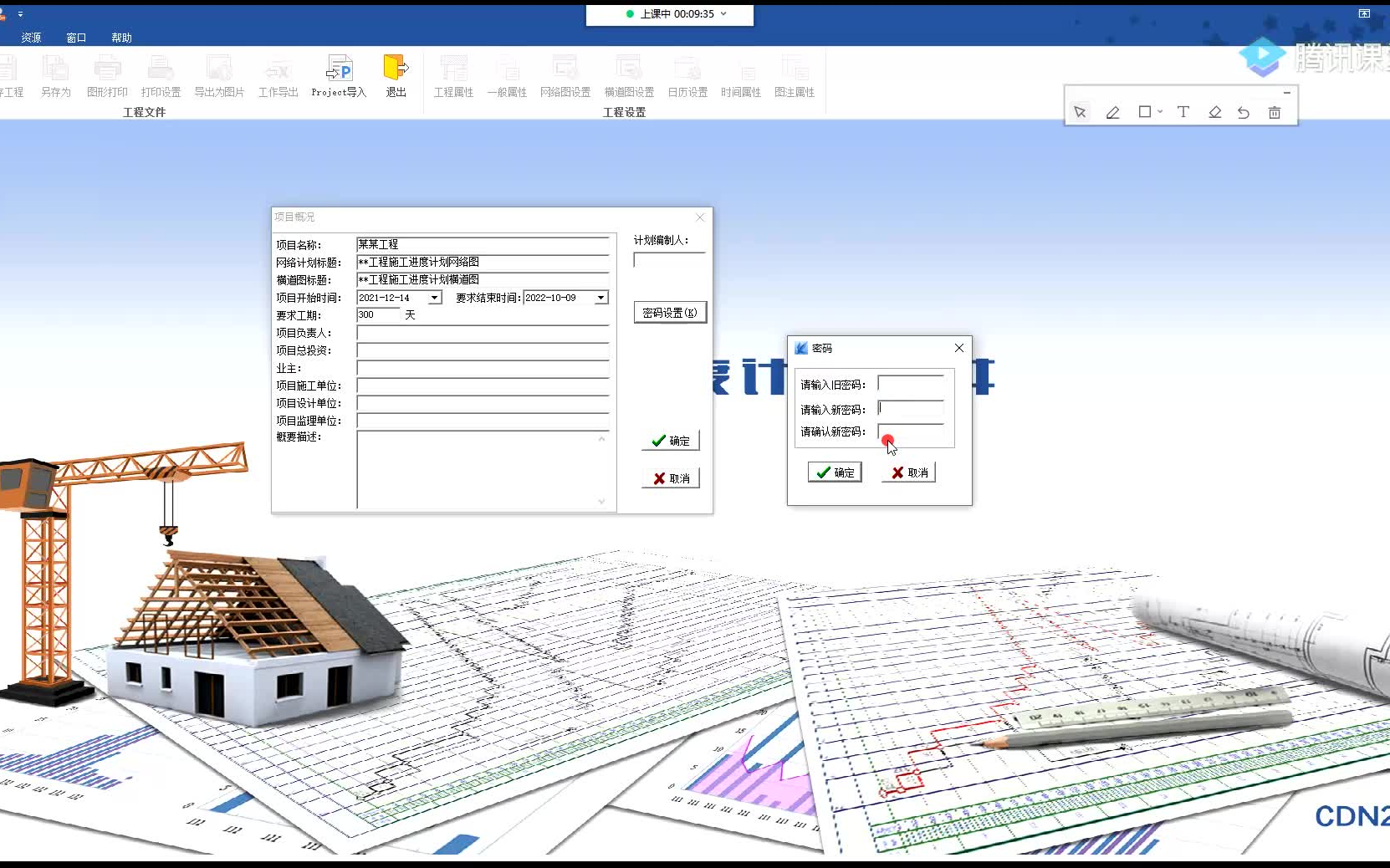Minimize the annotation toolbar
Screen dimensions: 1390x868
click(x=1286, y=92)
